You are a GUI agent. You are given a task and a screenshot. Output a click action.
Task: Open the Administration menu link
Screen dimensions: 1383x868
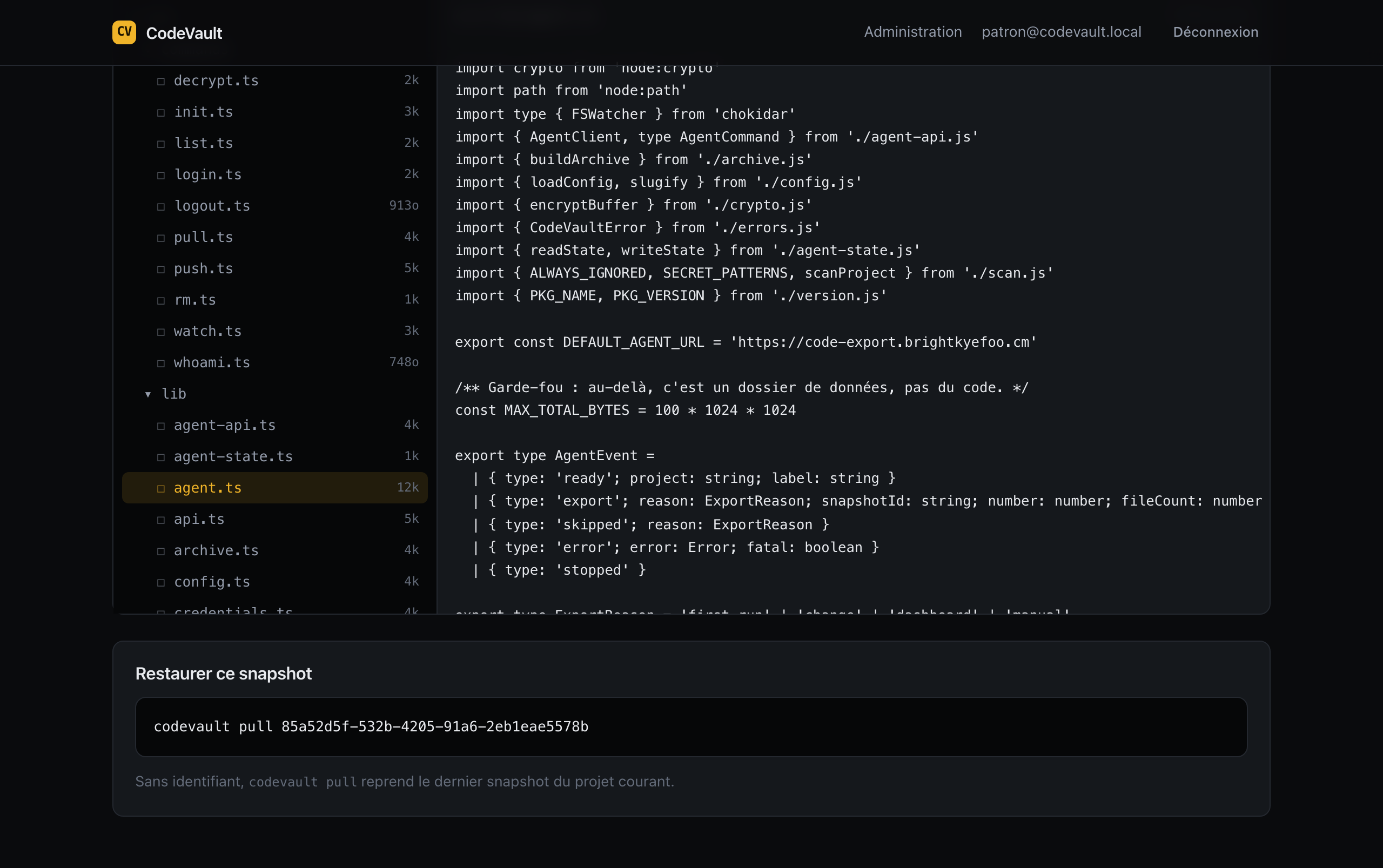[x=913, y=32]
